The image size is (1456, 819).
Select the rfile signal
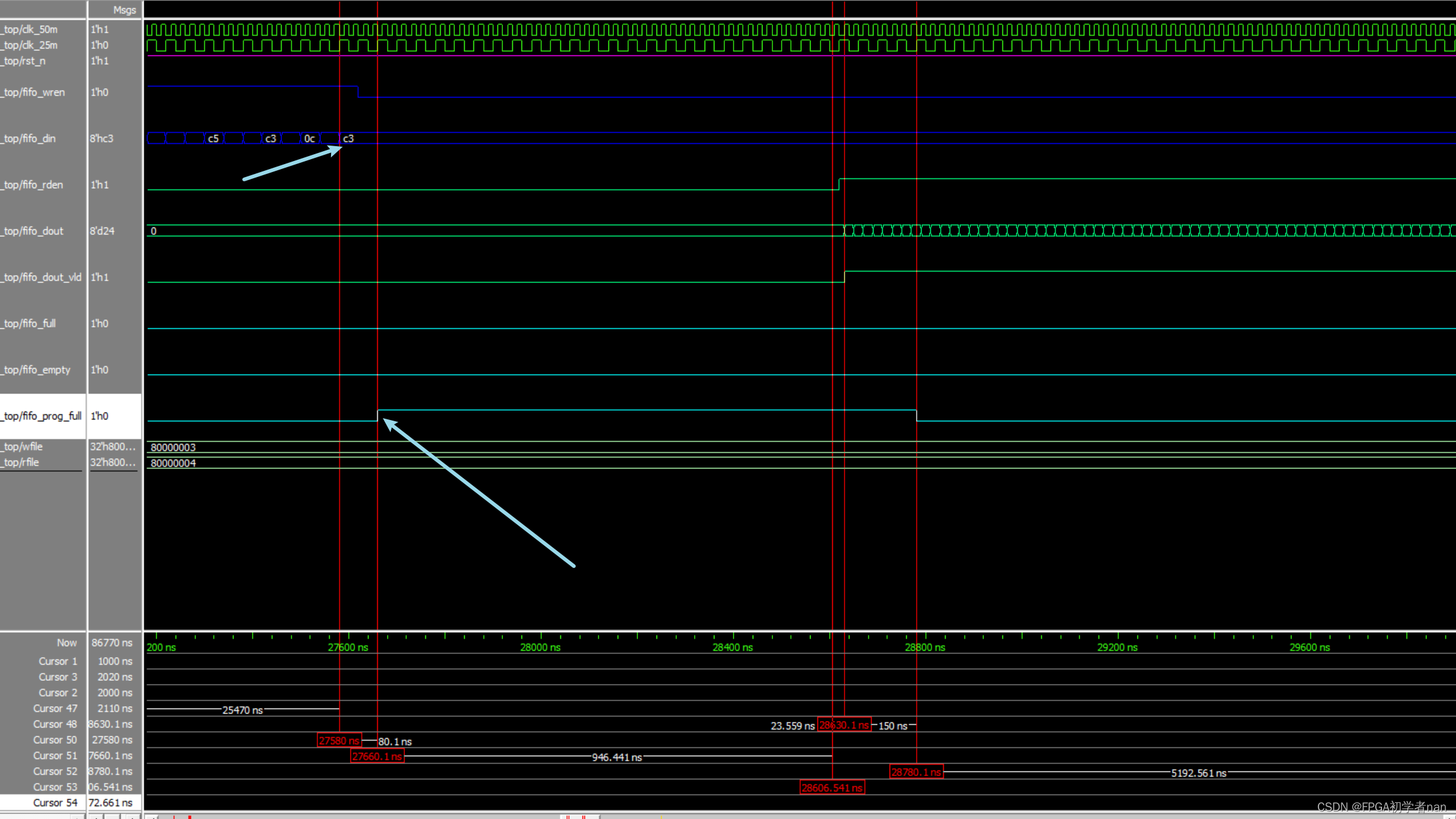[x=20, y=462]
